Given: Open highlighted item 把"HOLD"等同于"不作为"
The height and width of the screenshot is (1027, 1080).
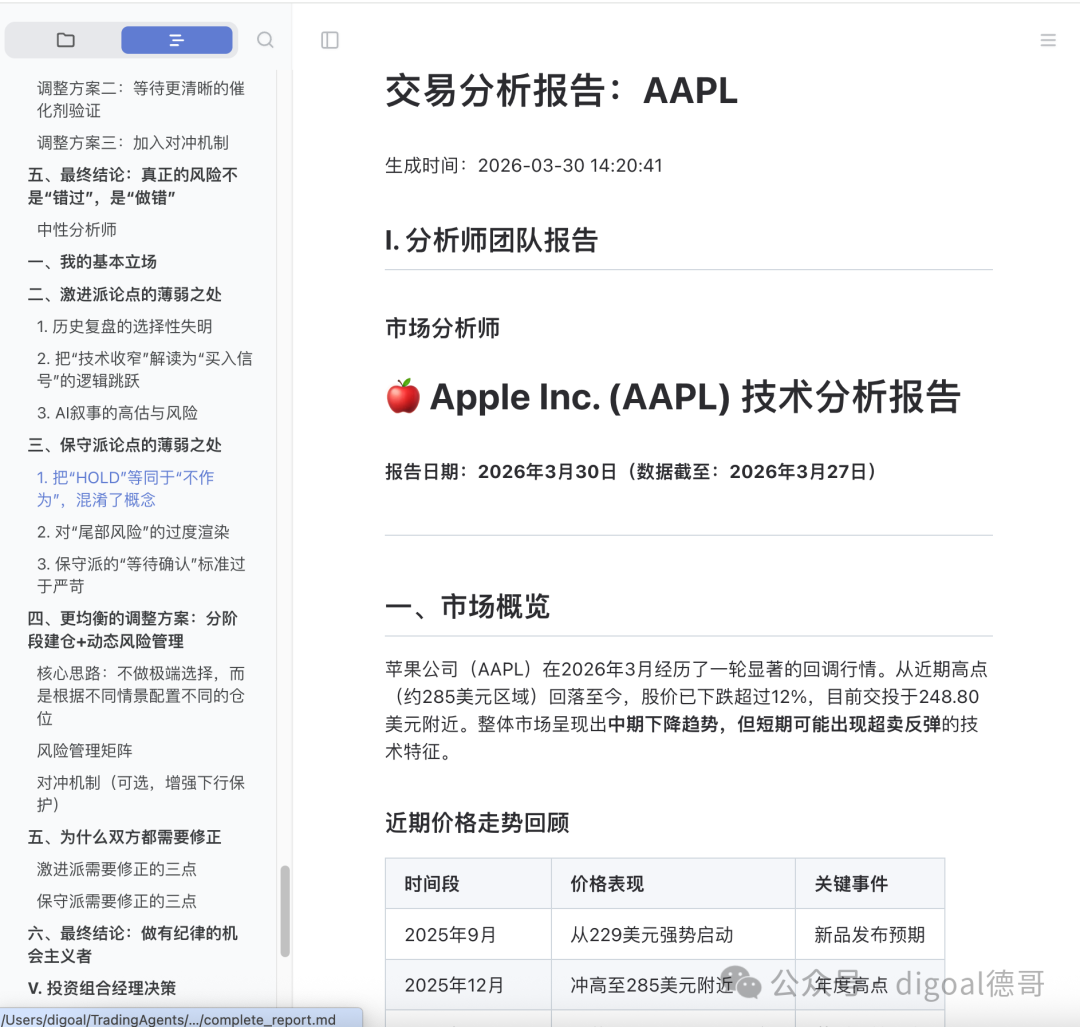Looking at the screenshot, I should pos(125,488).
